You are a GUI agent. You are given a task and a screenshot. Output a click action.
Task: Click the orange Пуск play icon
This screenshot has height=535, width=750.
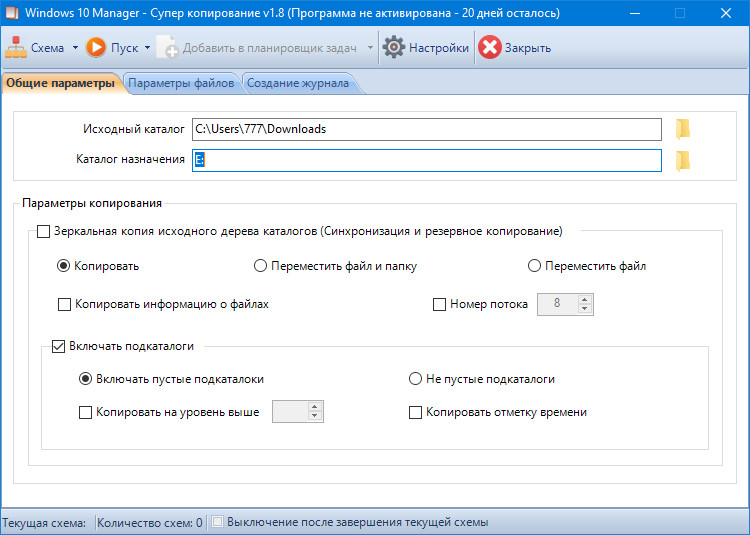(96, 47)
